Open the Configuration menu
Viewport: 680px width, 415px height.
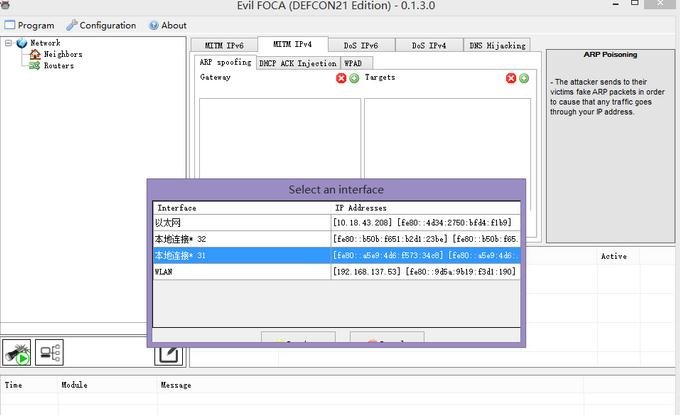(x=101, y=25)
